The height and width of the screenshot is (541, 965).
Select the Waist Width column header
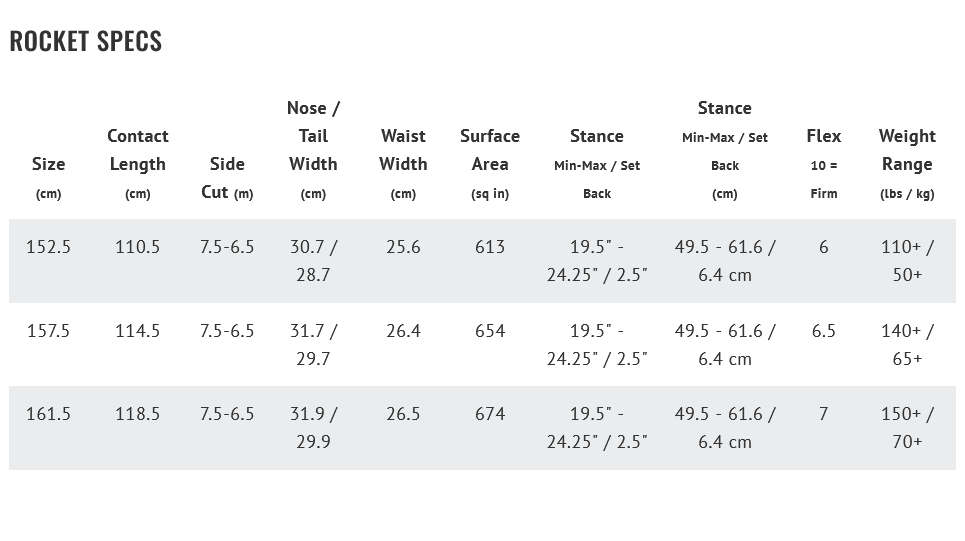coord(403,163)
